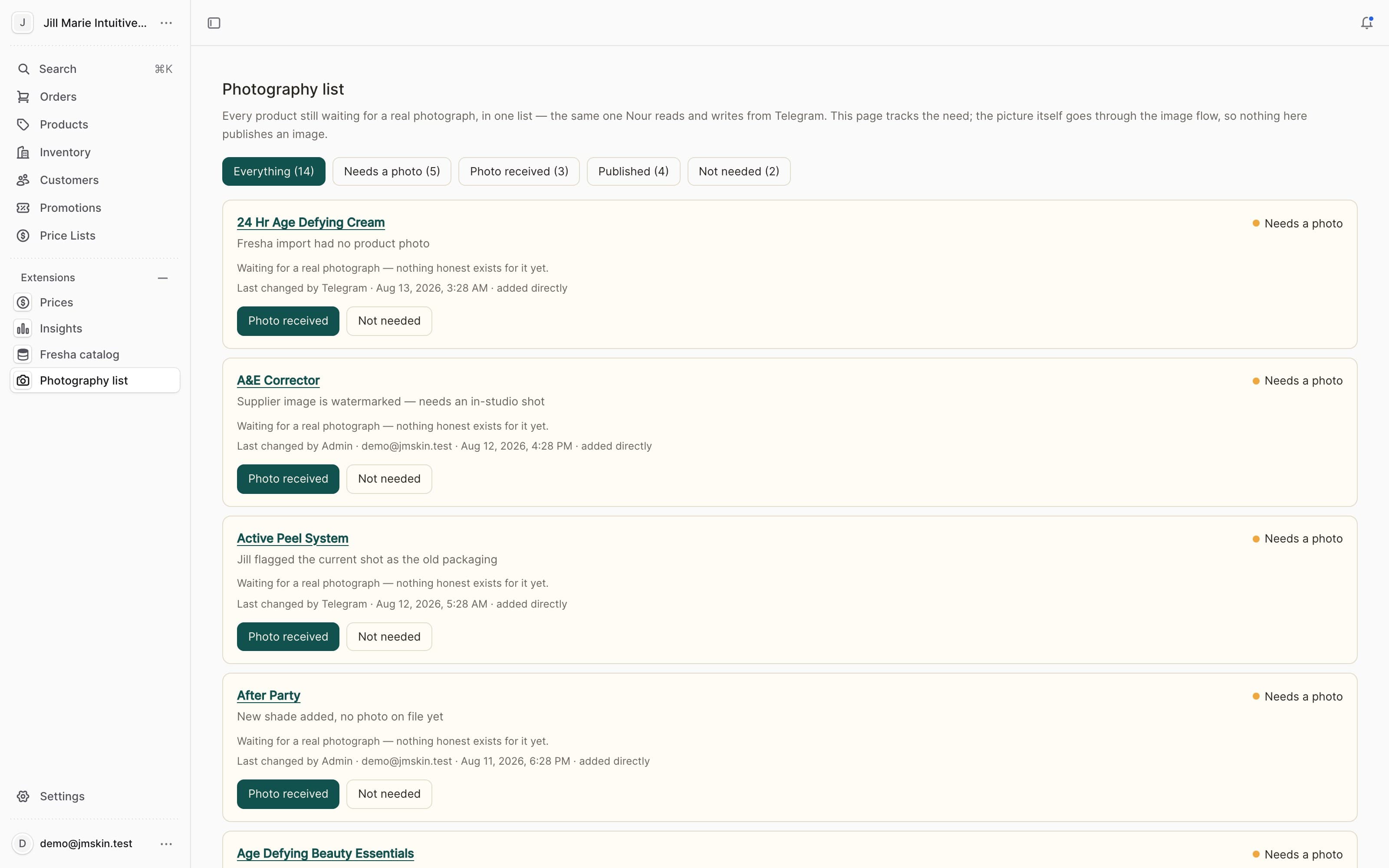This screenshot has width=1389, height=868.
Task: Click 'New shade added, no photo' note
Action: click(x=340, y=717)
